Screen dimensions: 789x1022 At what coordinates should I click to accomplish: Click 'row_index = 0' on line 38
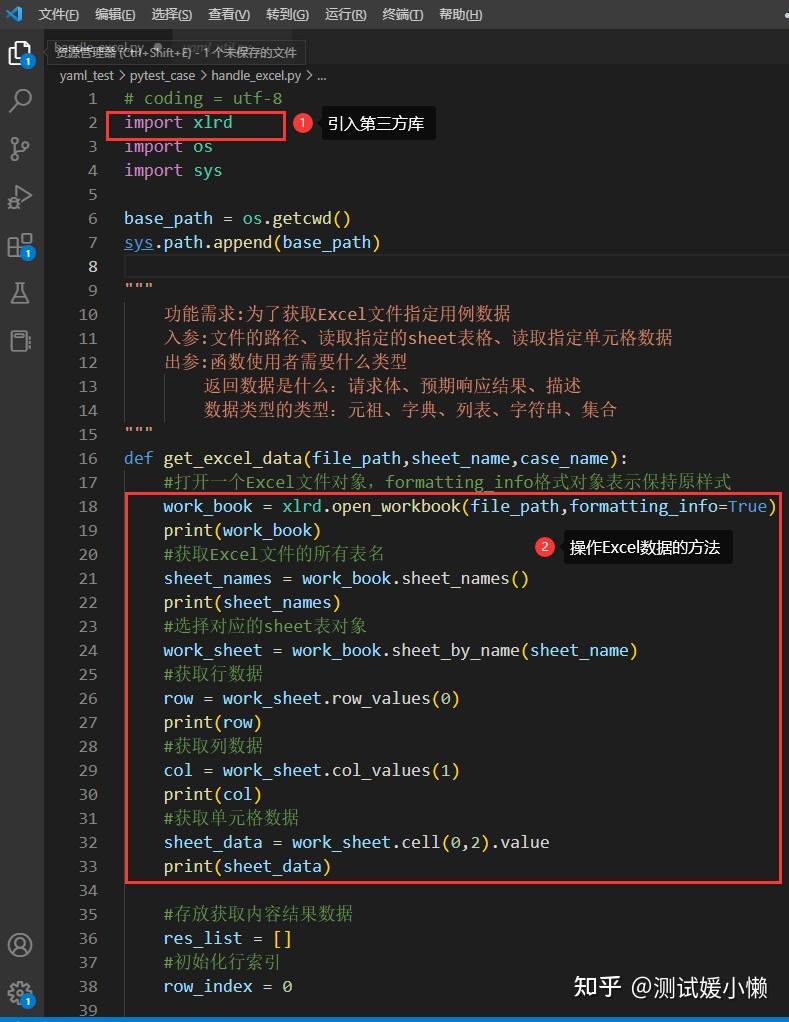(227, 986)
